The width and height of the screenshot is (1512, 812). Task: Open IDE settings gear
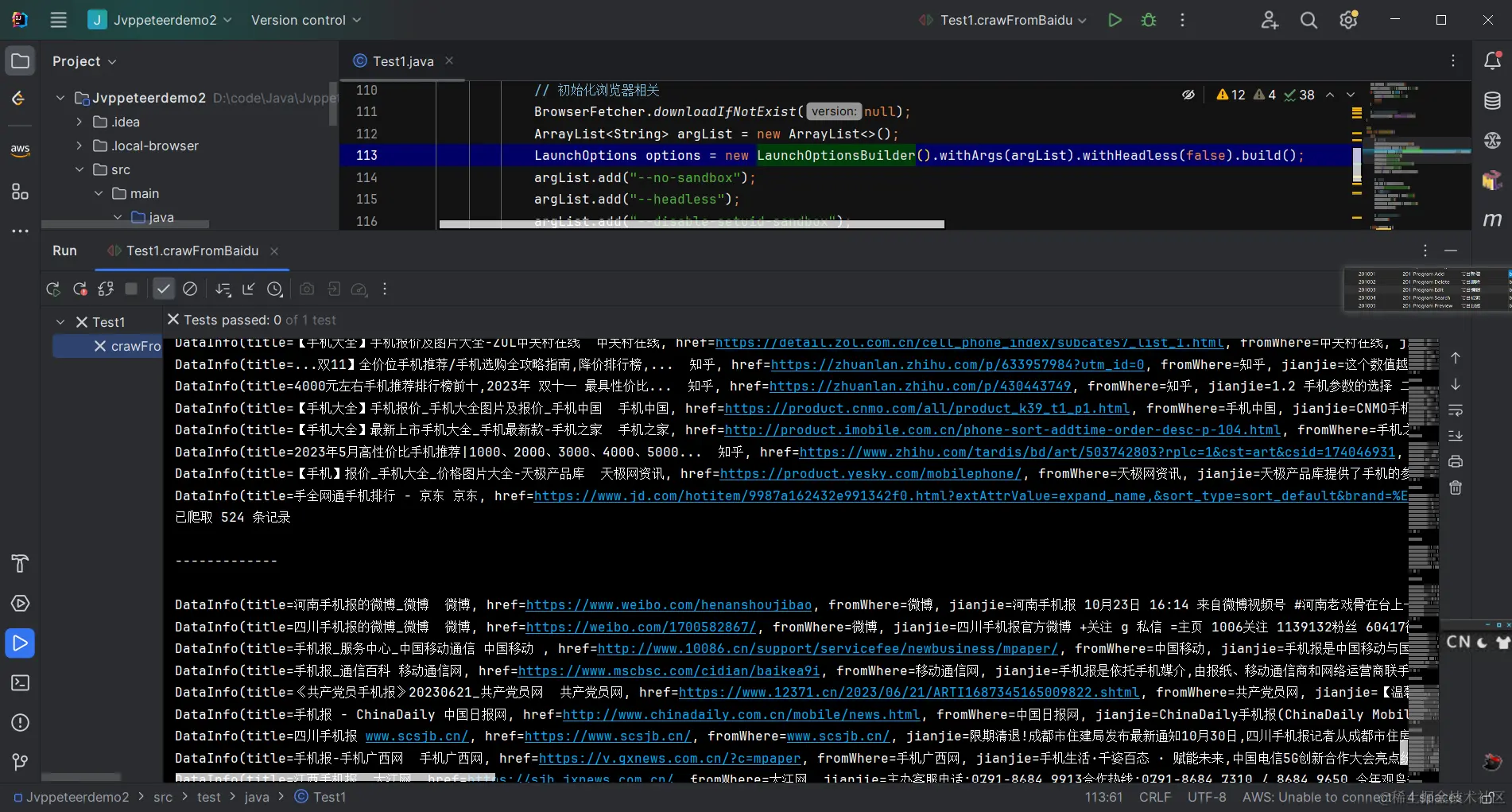pos(1348,20)
